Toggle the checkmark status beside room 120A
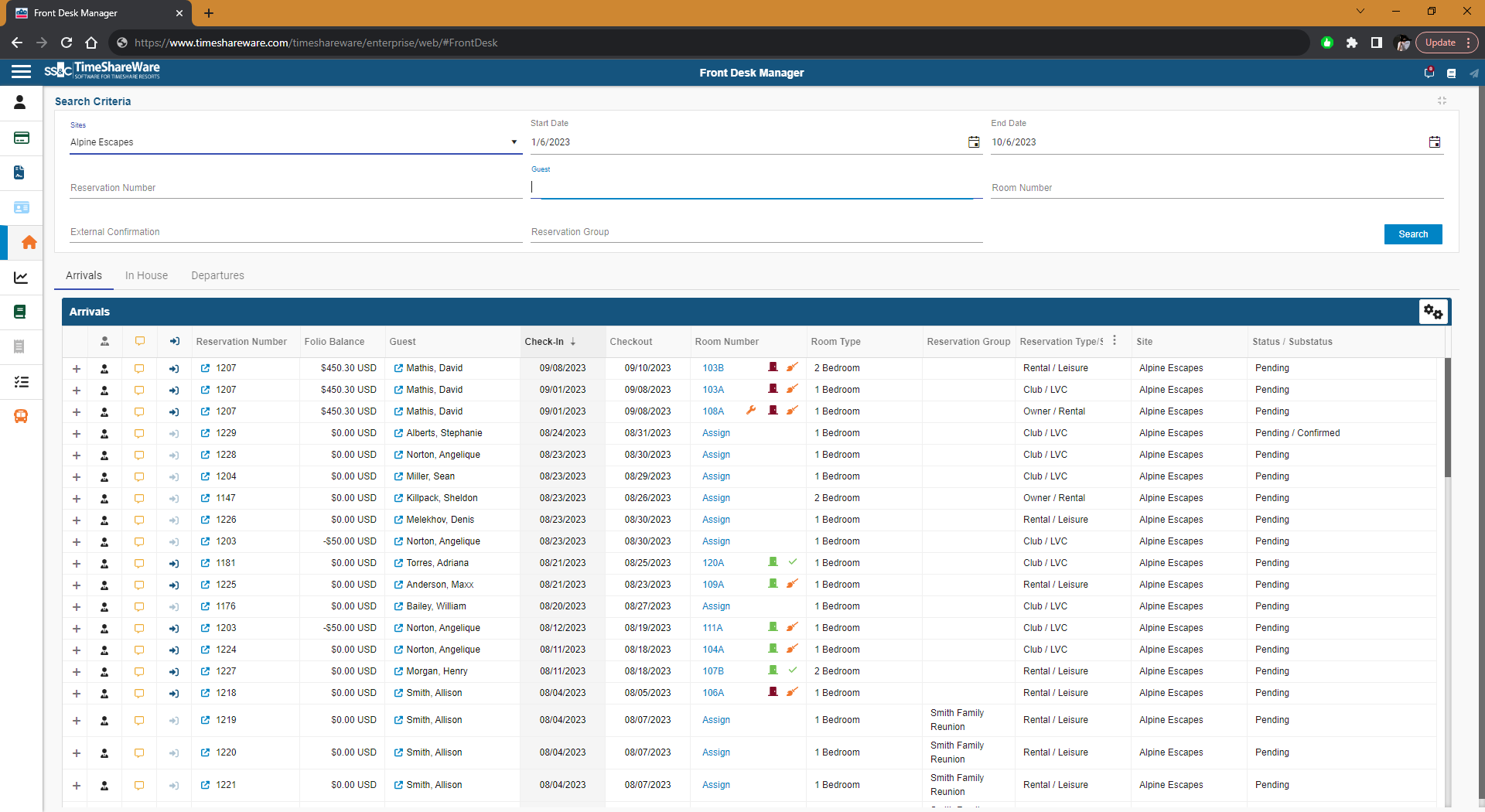Image resolution: width=1485 pixels, height=812 pixels. [x=793, y=562]
